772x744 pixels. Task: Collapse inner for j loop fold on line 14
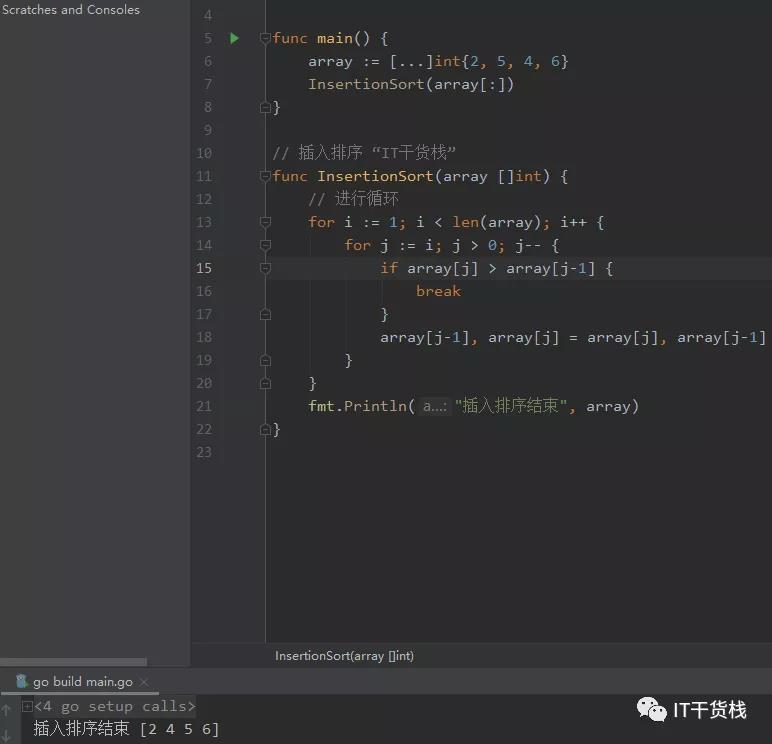tap(265, 245)
